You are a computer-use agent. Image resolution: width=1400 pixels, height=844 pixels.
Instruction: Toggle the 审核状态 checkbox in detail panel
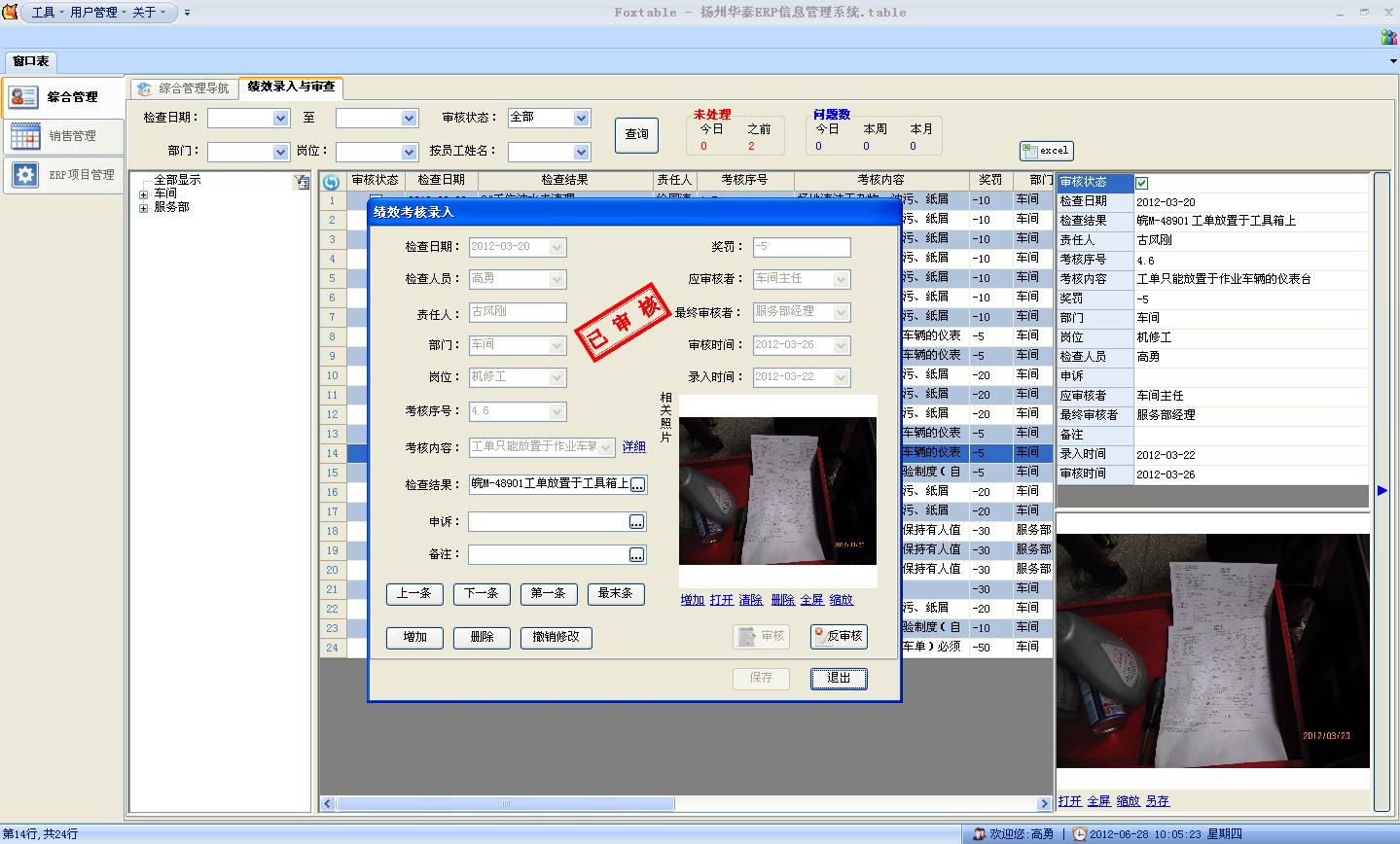pyautogui.click(x=1142, y=183)
